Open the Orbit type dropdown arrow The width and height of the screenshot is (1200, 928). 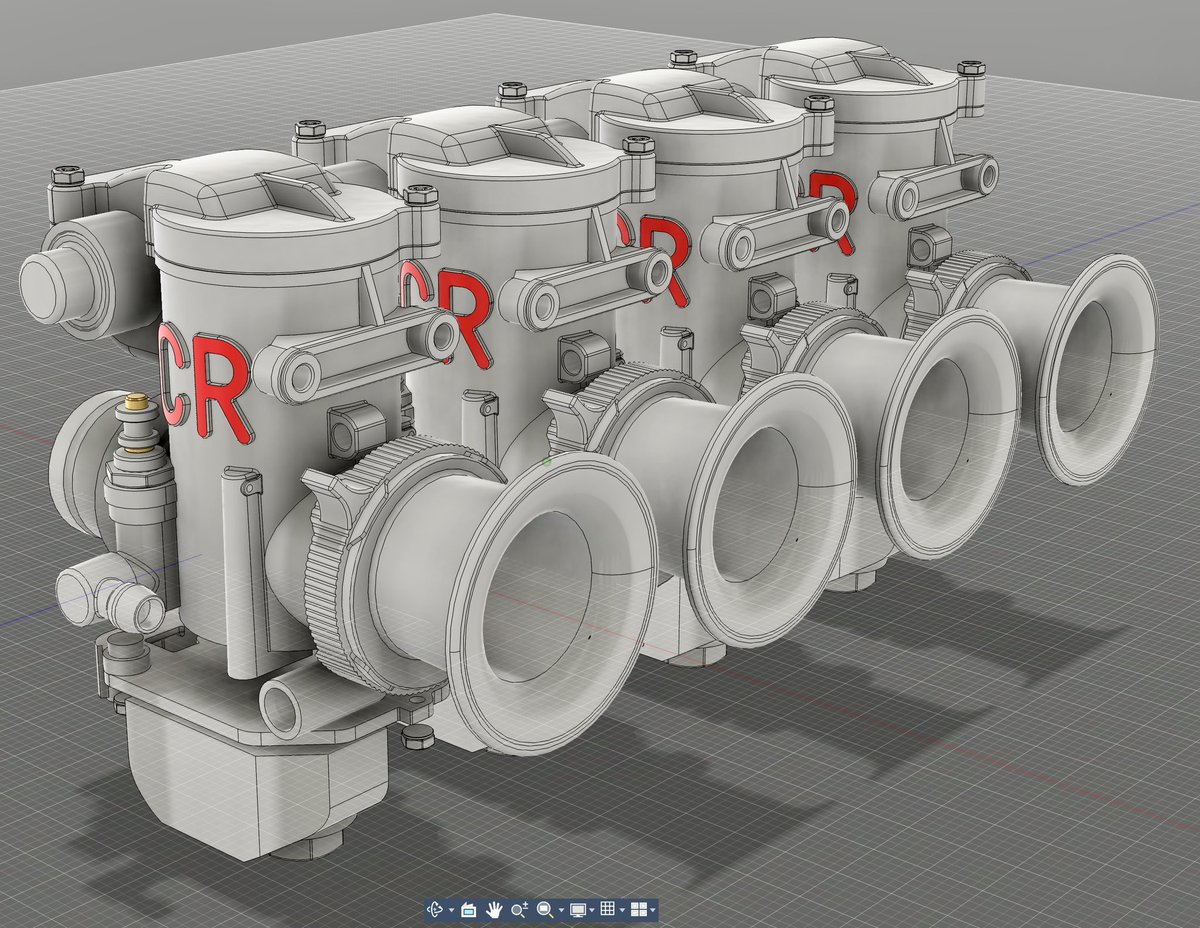[x=452, y=910]
